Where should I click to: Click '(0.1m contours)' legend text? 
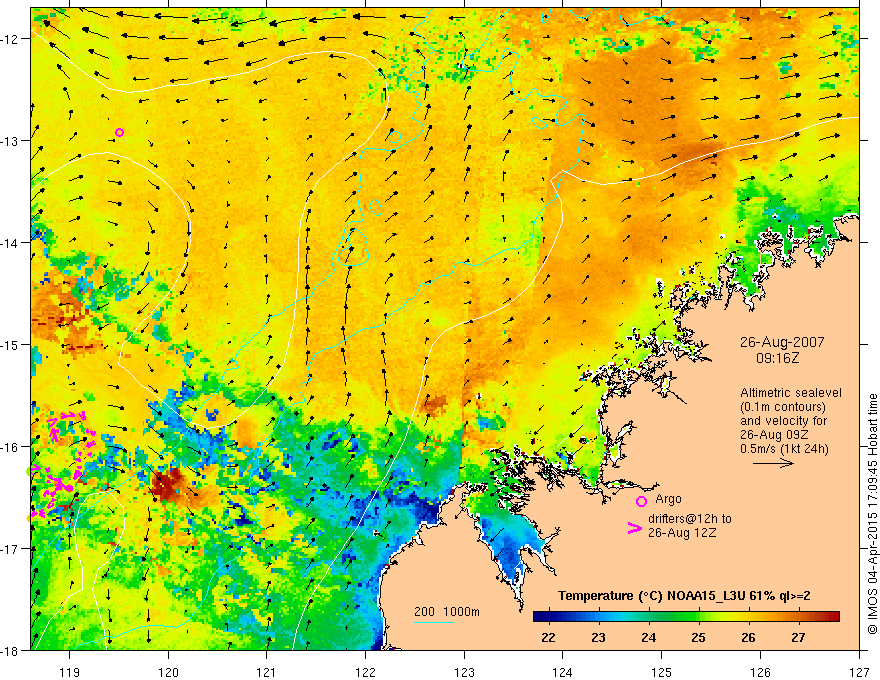[782, 407]
